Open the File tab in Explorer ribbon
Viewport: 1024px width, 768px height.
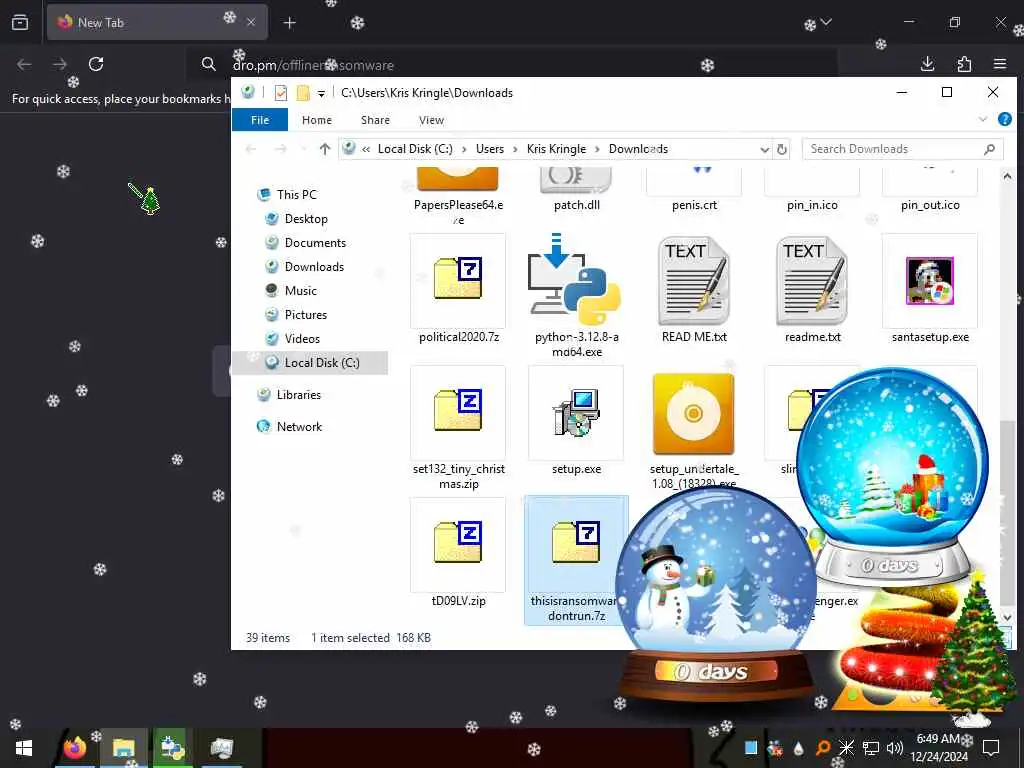259,120
